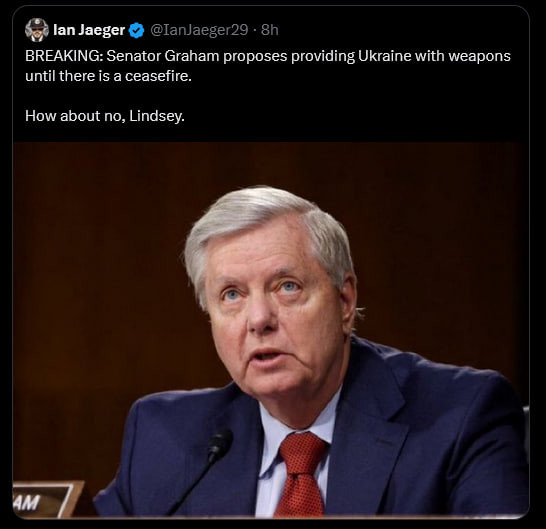Click the nameplate reading AM in photo
The height and width of the screenshot is (529, 546).
click(x=44, y=500)
